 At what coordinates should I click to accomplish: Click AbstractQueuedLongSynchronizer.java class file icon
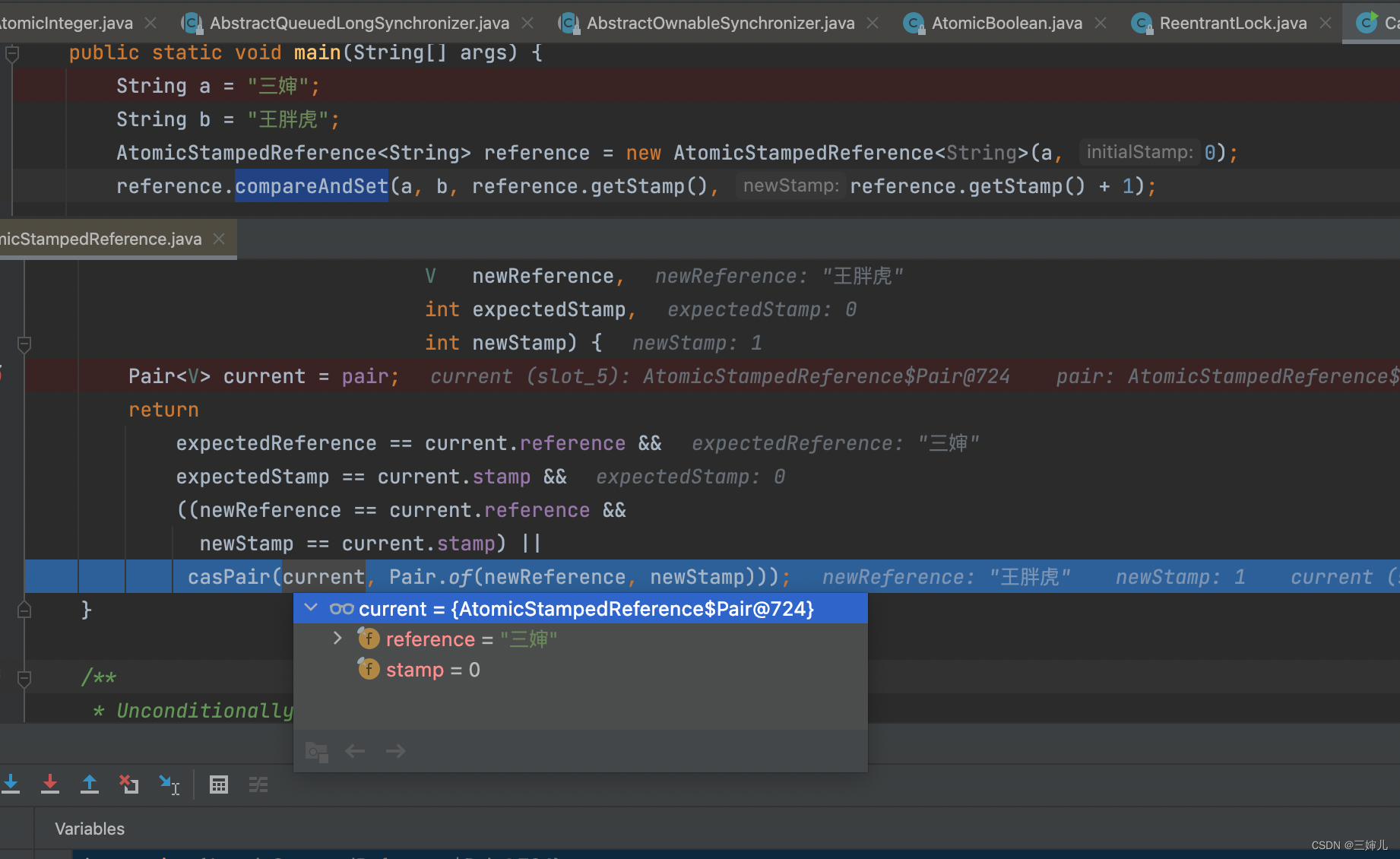click(192, 24)
